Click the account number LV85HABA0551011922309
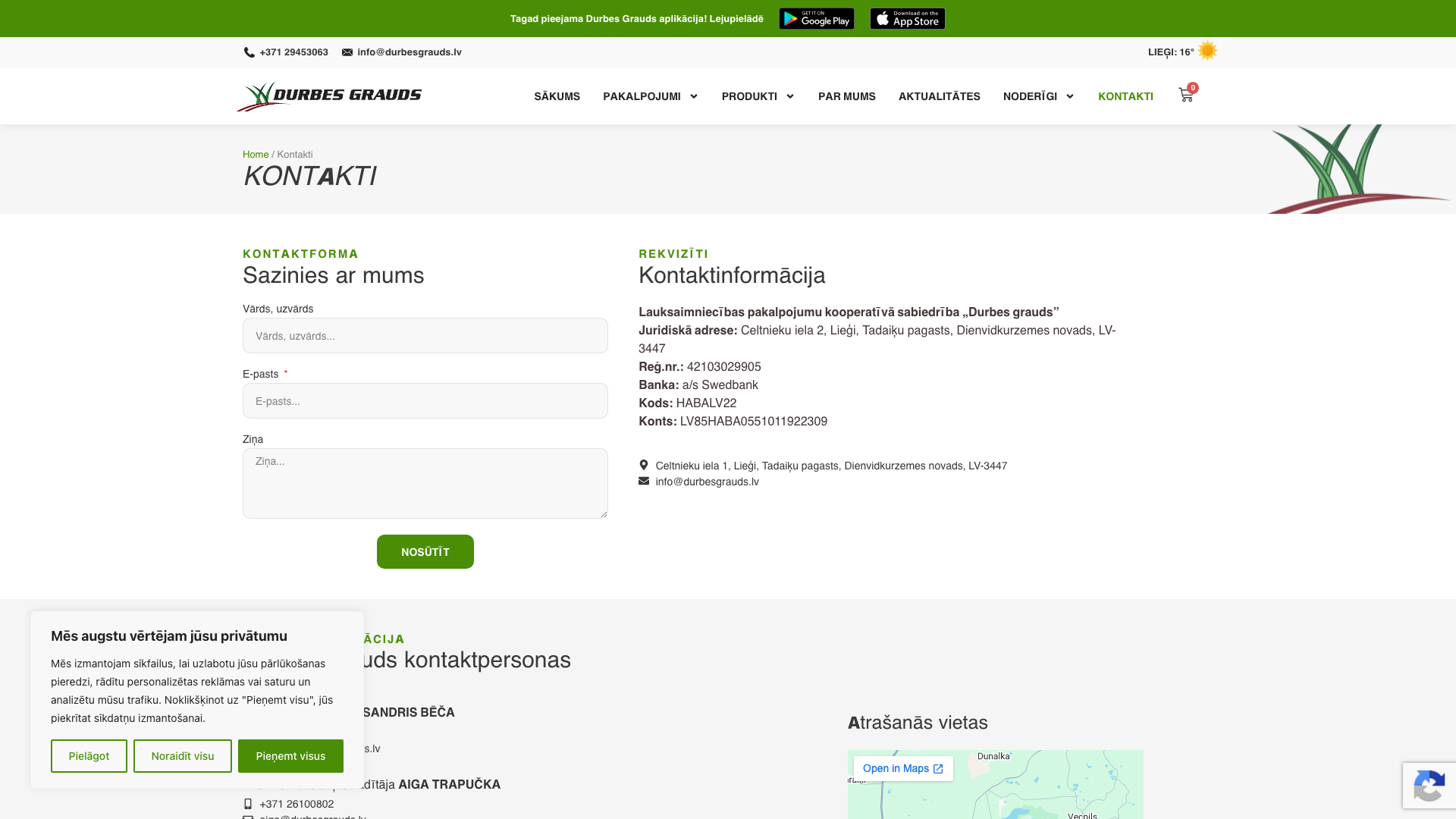The width and height of the screenshot is (1456, 819). [754, 422]
